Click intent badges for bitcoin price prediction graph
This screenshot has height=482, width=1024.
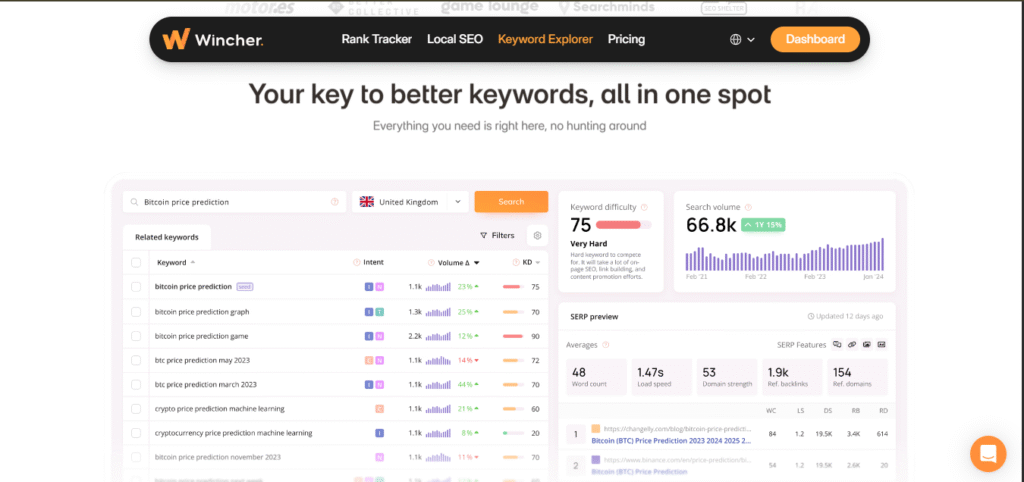(x=374, y=312)
